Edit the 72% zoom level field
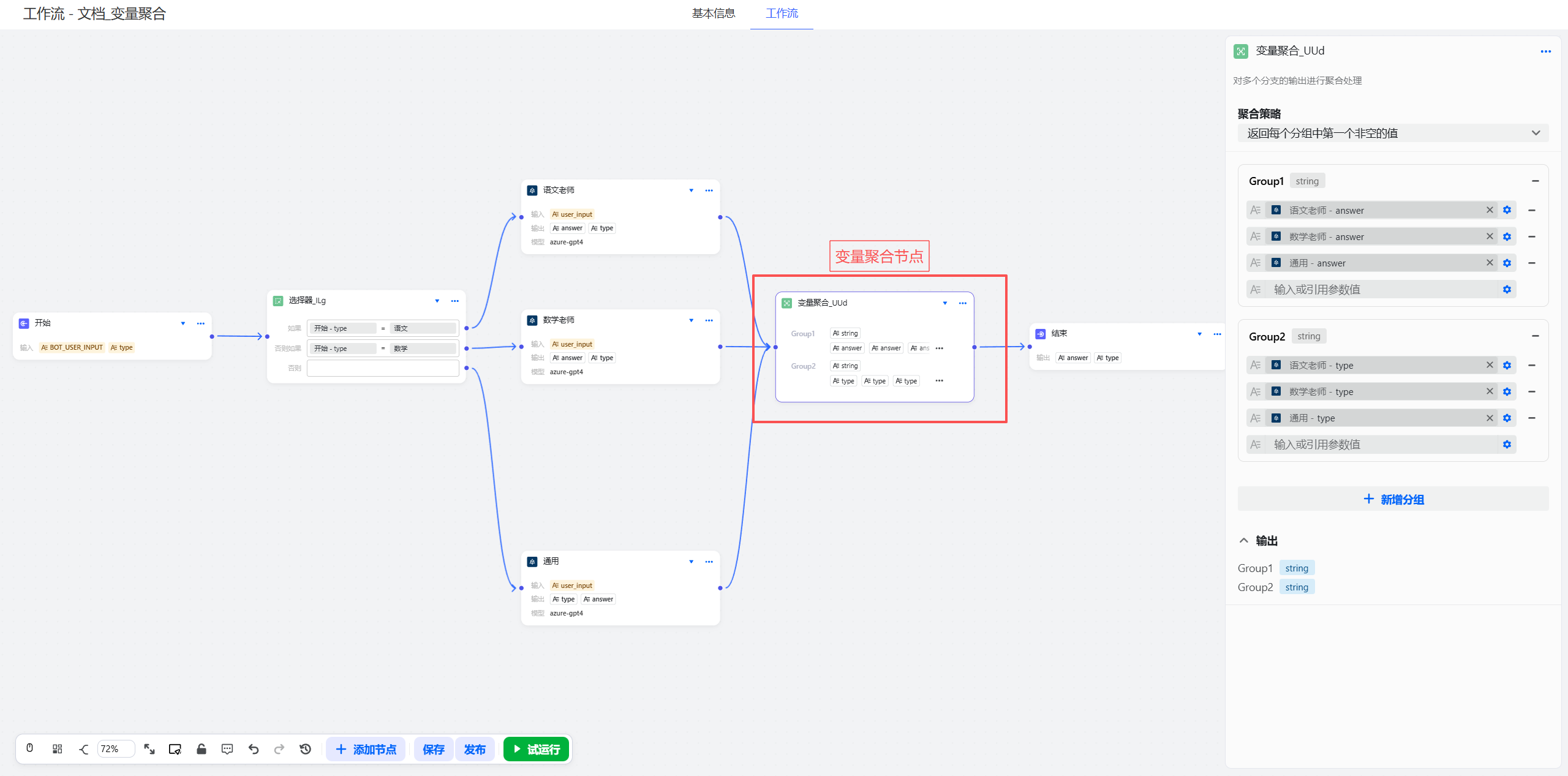Screen dimensions: 1568x776 116,748
